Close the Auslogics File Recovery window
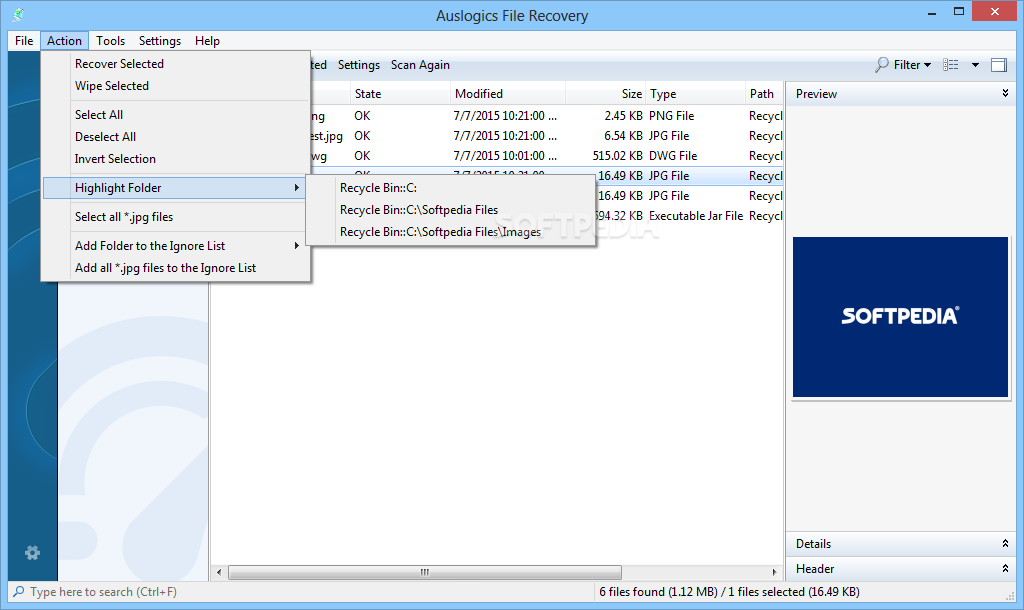 [x=995, y=12]
